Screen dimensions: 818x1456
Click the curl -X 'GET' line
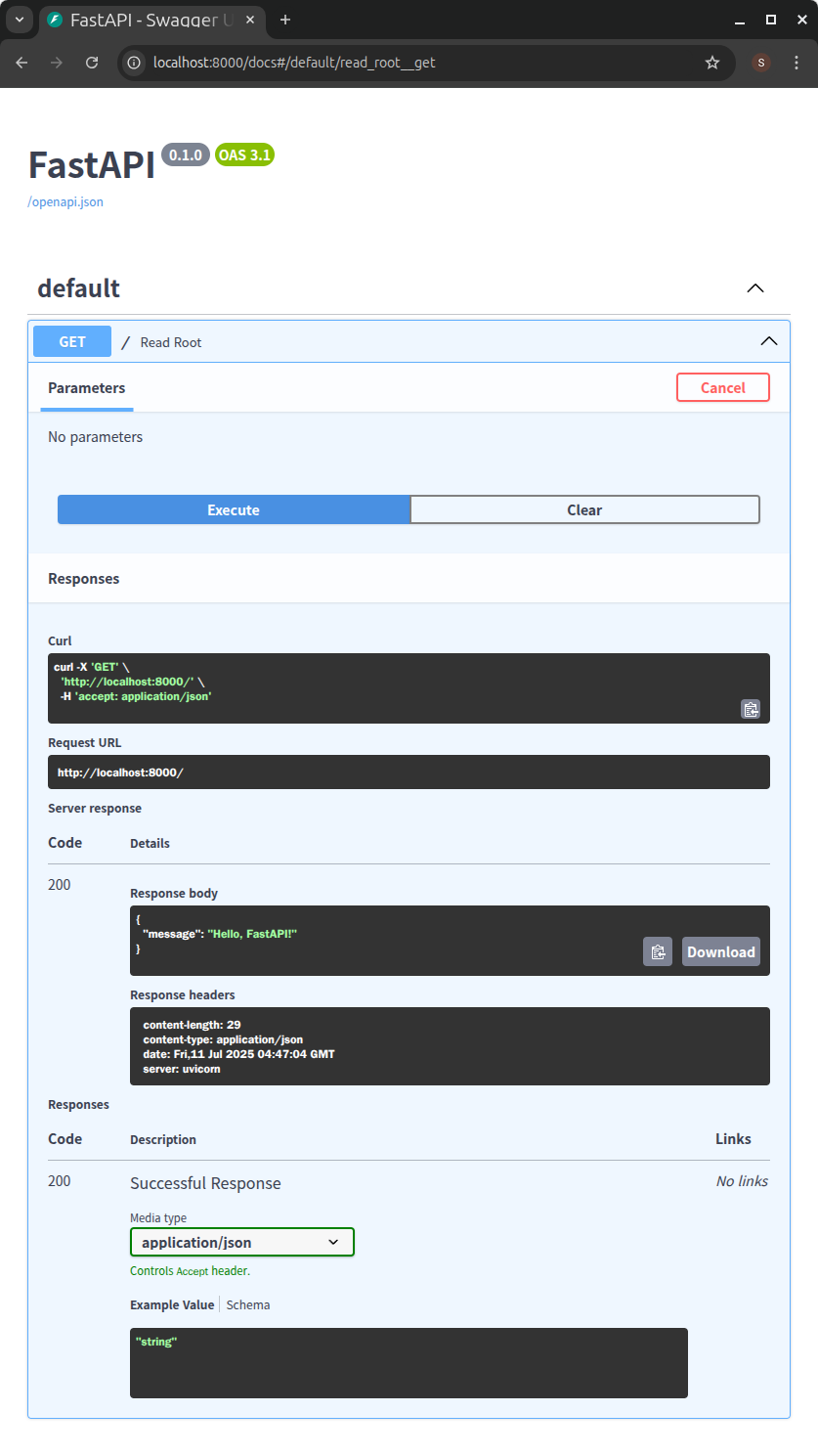pyautogui.click(x=92, y=667)
